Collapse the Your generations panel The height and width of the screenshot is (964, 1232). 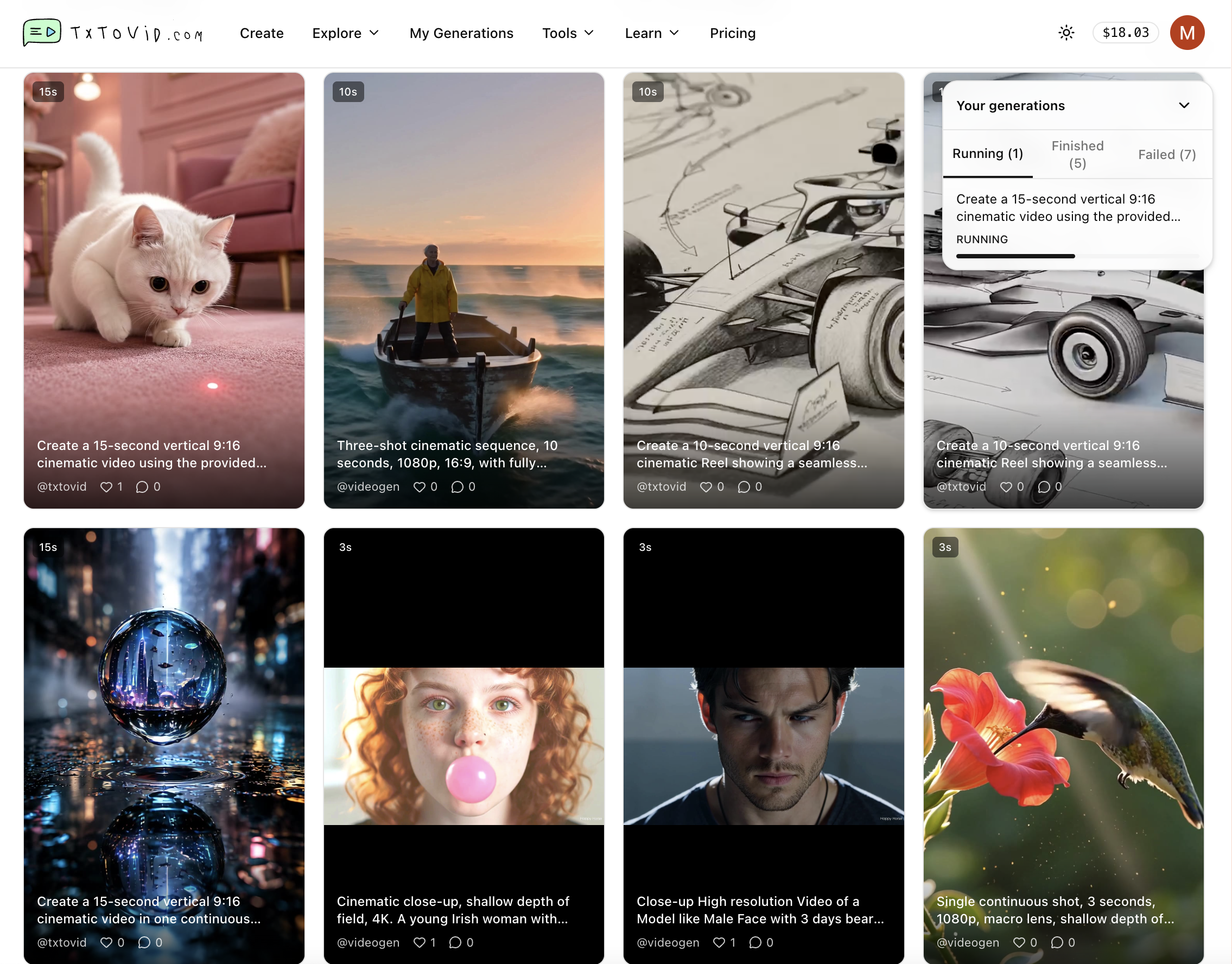1184,105
